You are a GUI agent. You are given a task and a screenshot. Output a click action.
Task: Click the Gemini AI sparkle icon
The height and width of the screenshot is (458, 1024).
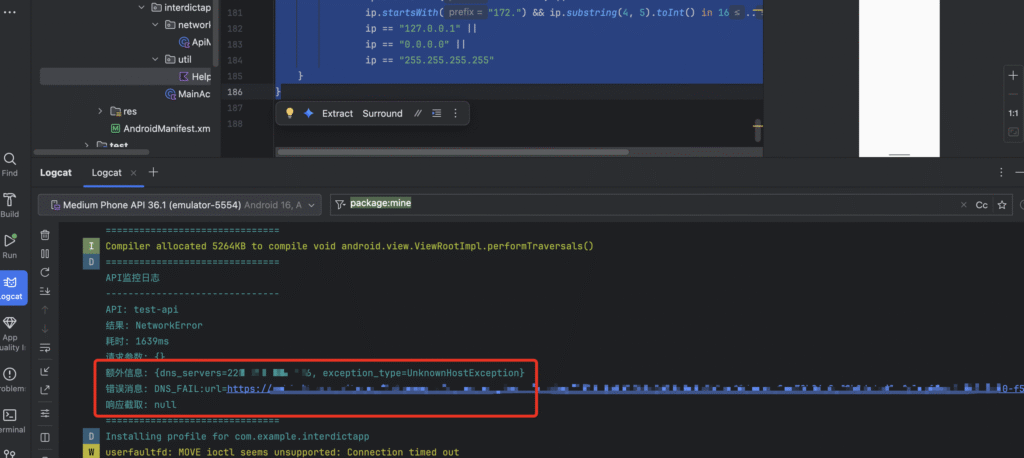click(309, 113)
